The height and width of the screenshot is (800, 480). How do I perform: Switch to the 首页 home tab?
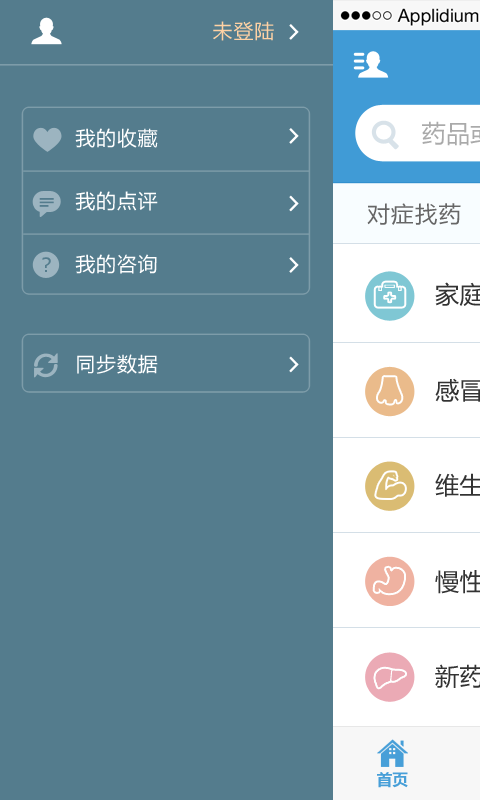(x=392, y=764)
